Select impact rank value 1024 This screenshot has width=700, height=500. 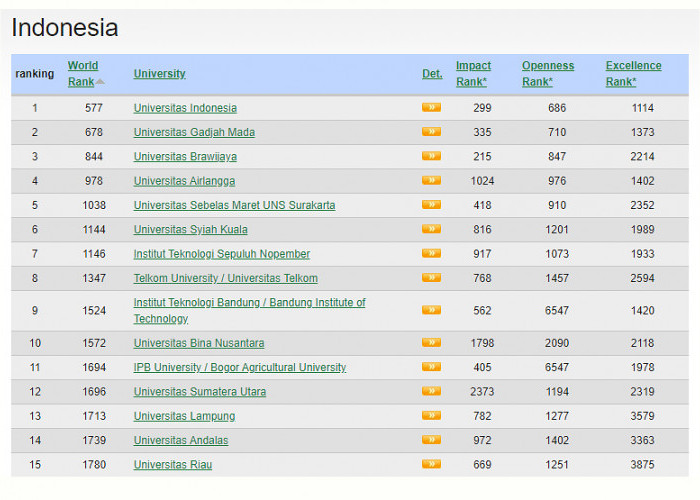click(482, 181)
